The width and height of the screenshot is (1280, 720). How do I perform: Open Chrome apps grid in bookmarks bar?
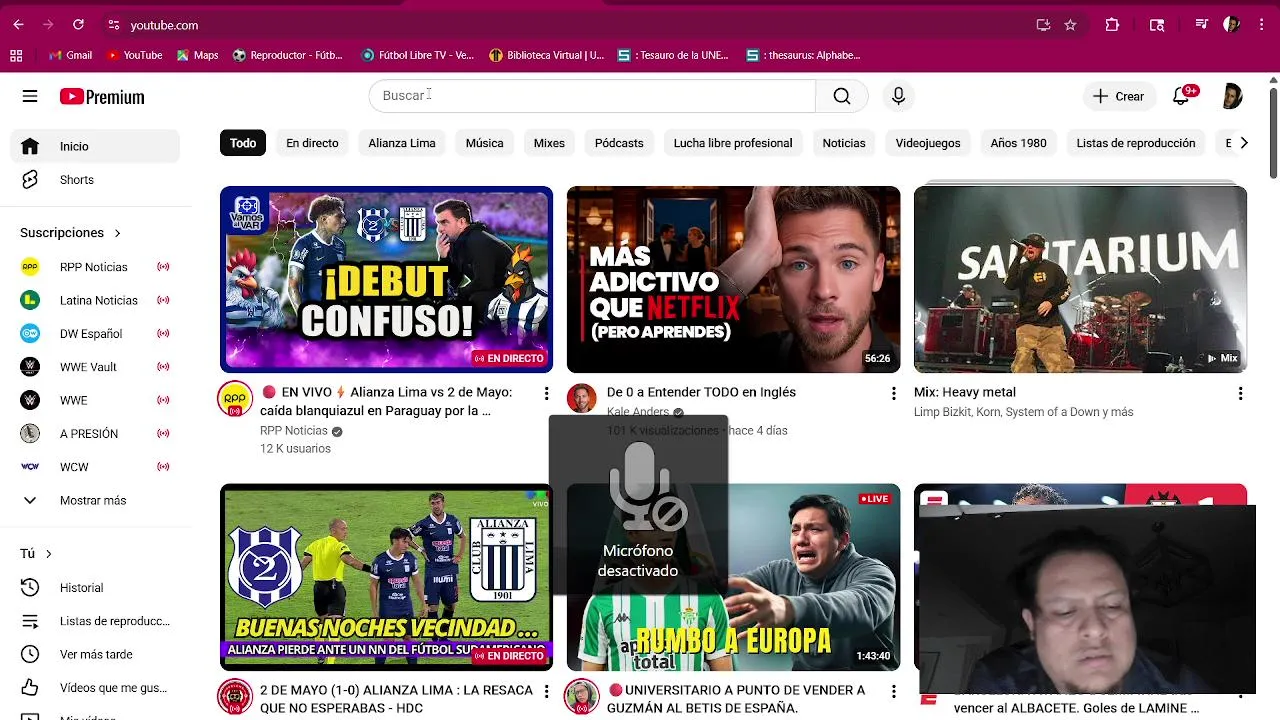pyautogui.click(x=16, y=55)
